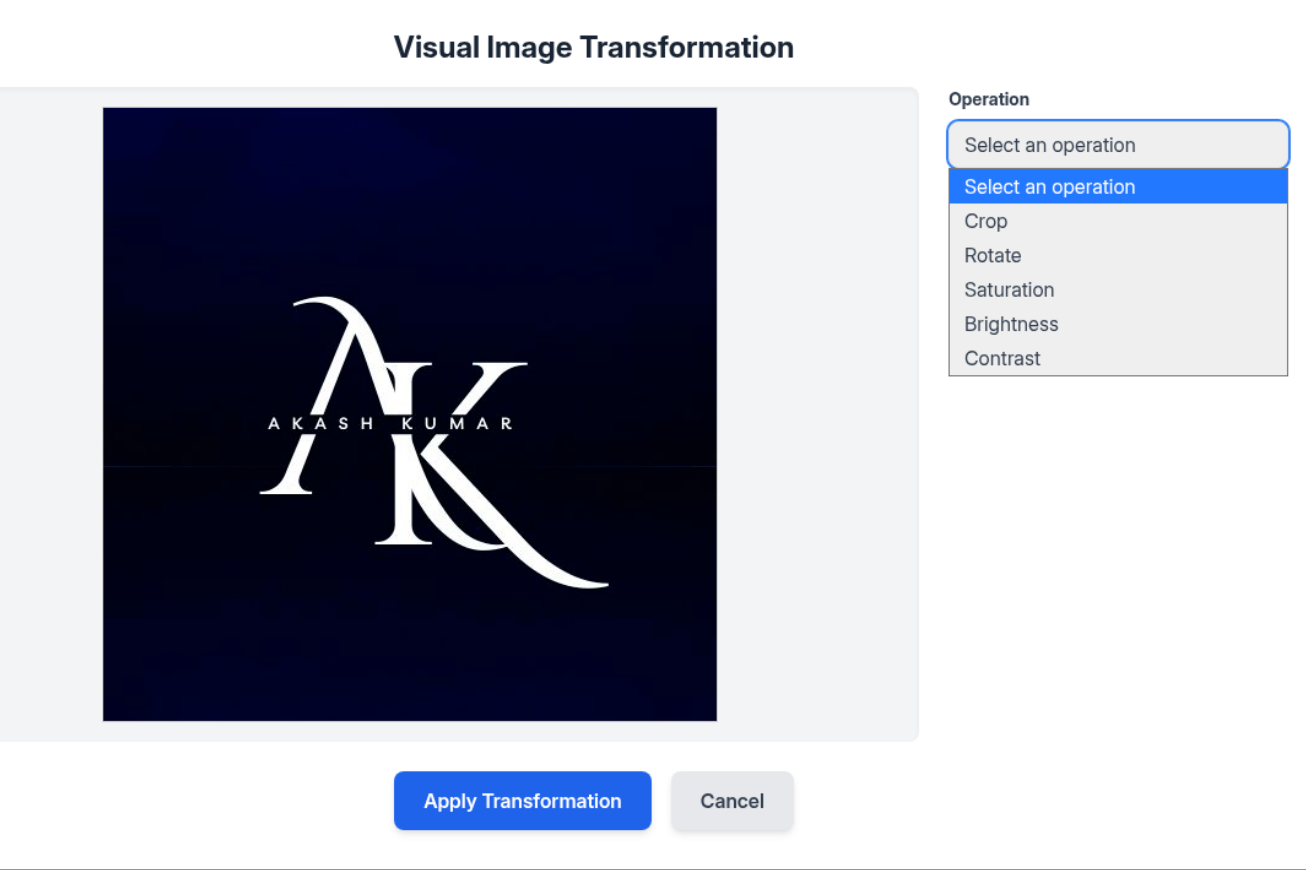Pick the Rotate operation
1306x870 pixels.
pyautogui.click(x=1118, y=255)
